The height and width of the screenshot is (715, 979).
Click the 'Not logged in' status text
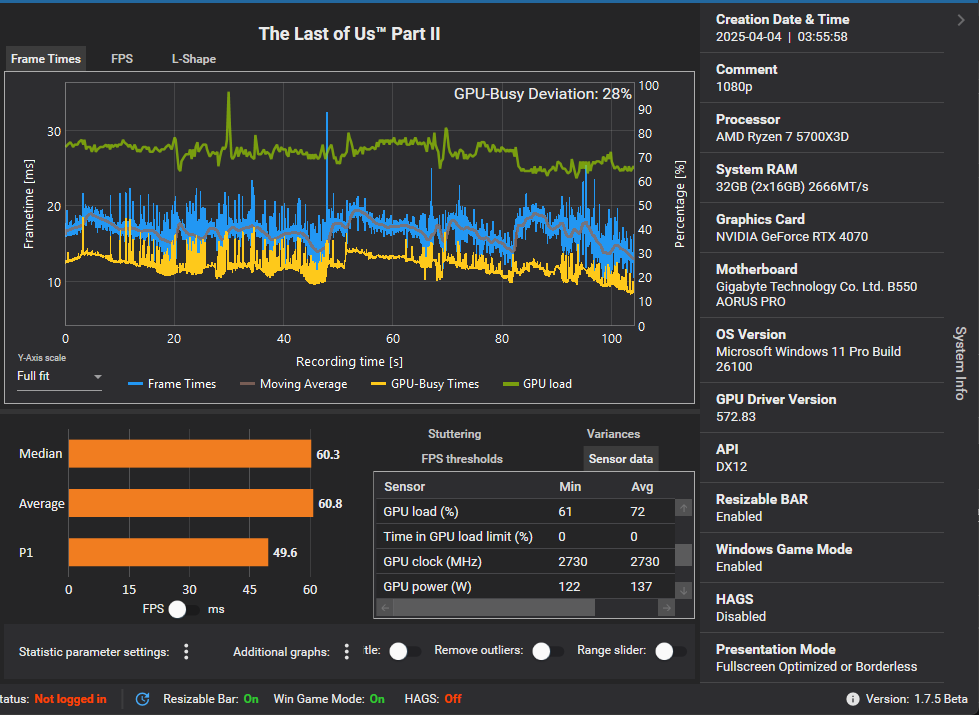click(x=70, y=699)
